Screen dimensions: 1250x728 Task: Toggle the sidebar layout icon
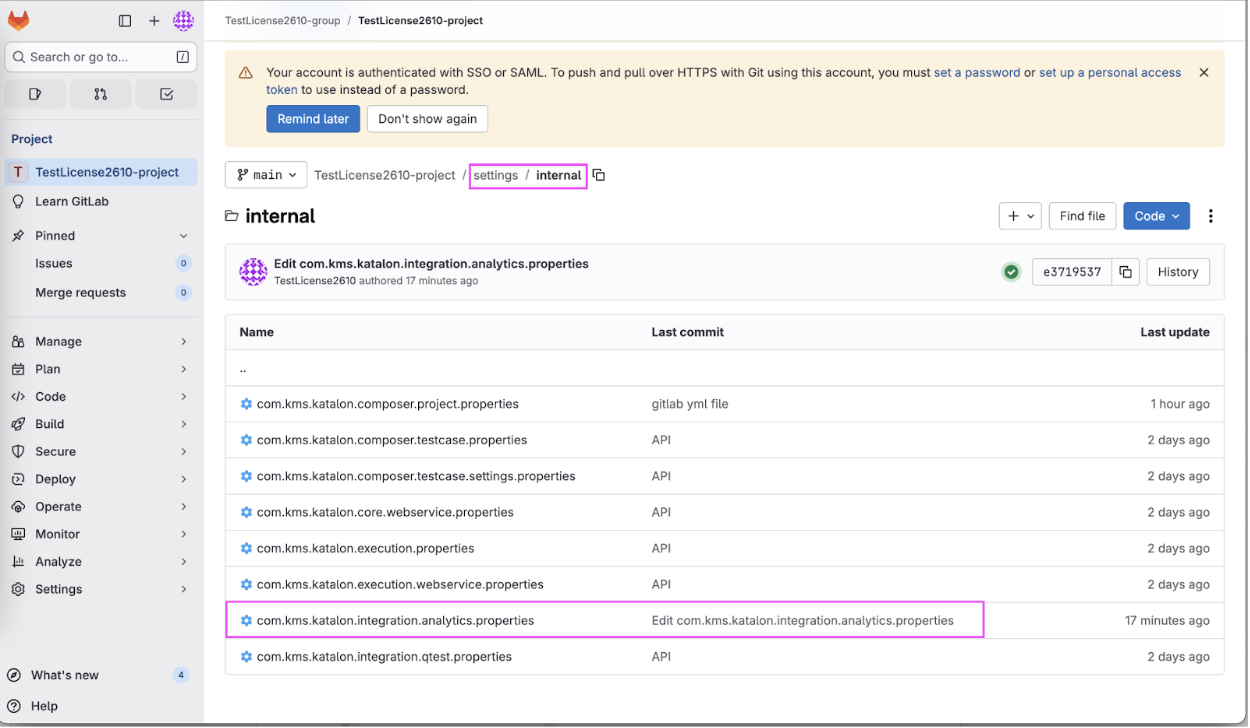pos(124,19)
